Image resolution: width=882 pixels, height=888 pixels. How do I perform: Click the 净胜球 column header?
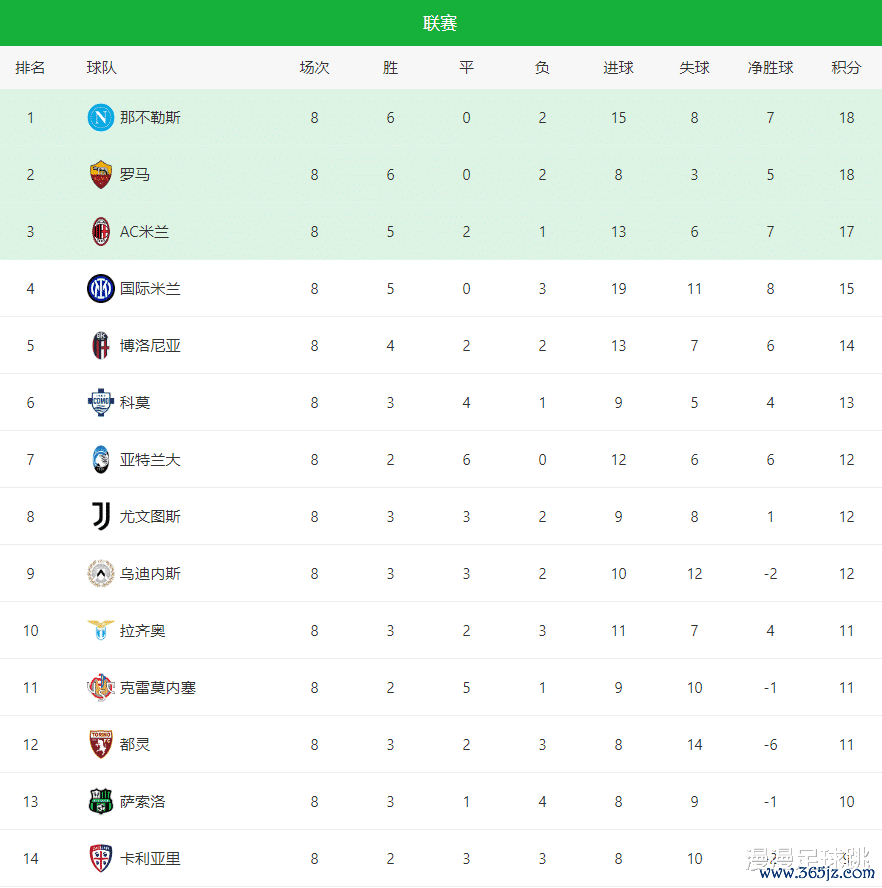tap(770, 68)
